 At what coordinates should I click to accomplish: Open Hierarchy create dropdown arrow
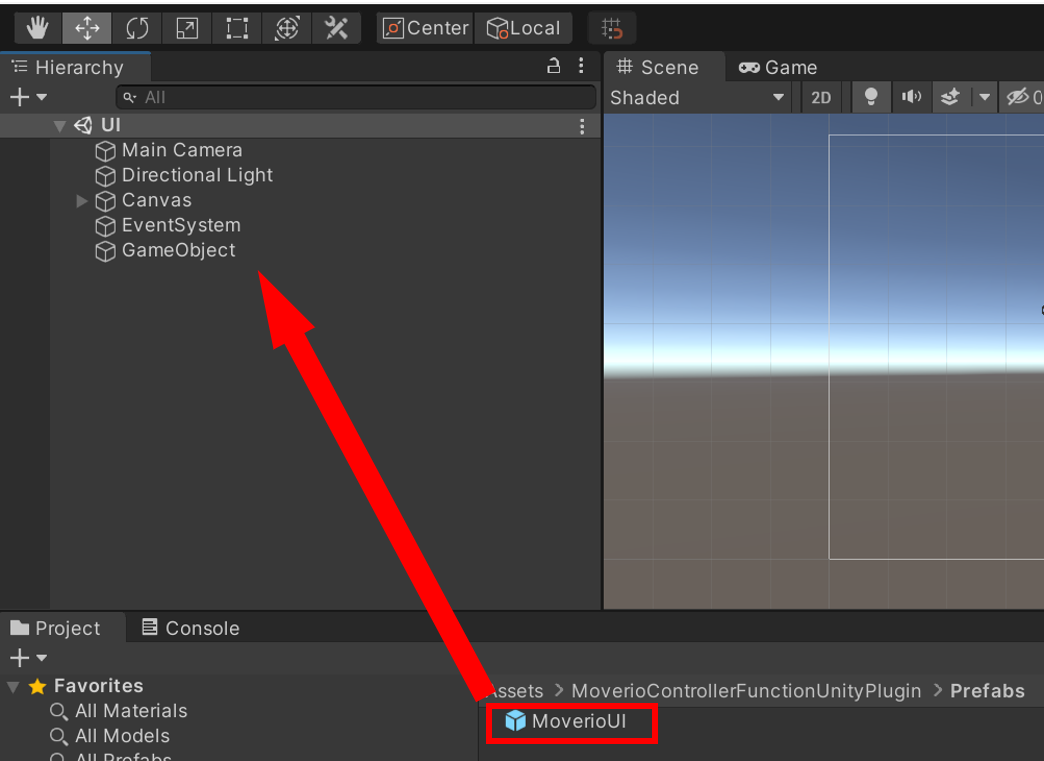pos(42,97)
